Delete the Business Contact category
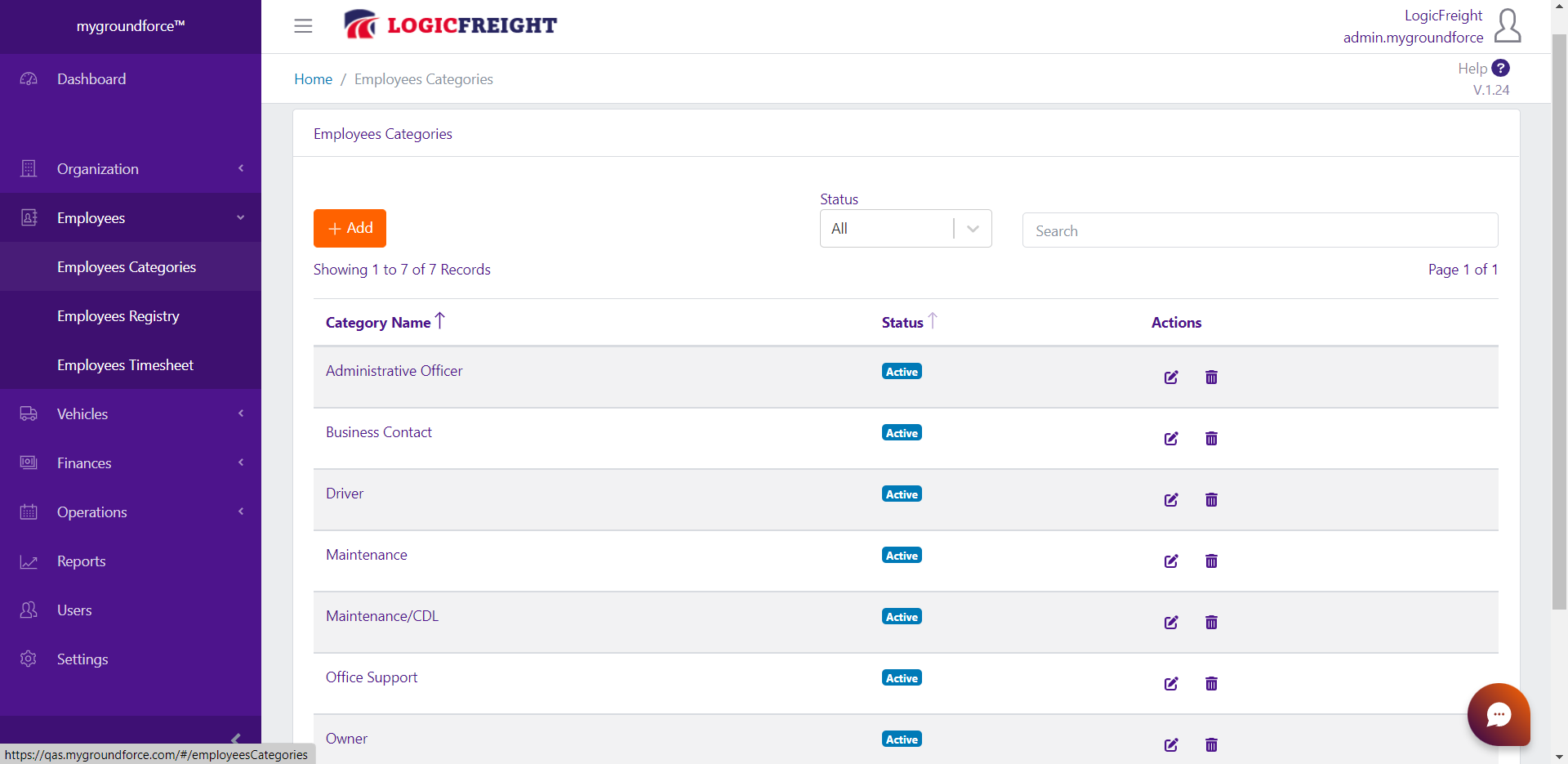This screenshot has height=764, width=1568. pyautogui.click(x=1211, y=438)
